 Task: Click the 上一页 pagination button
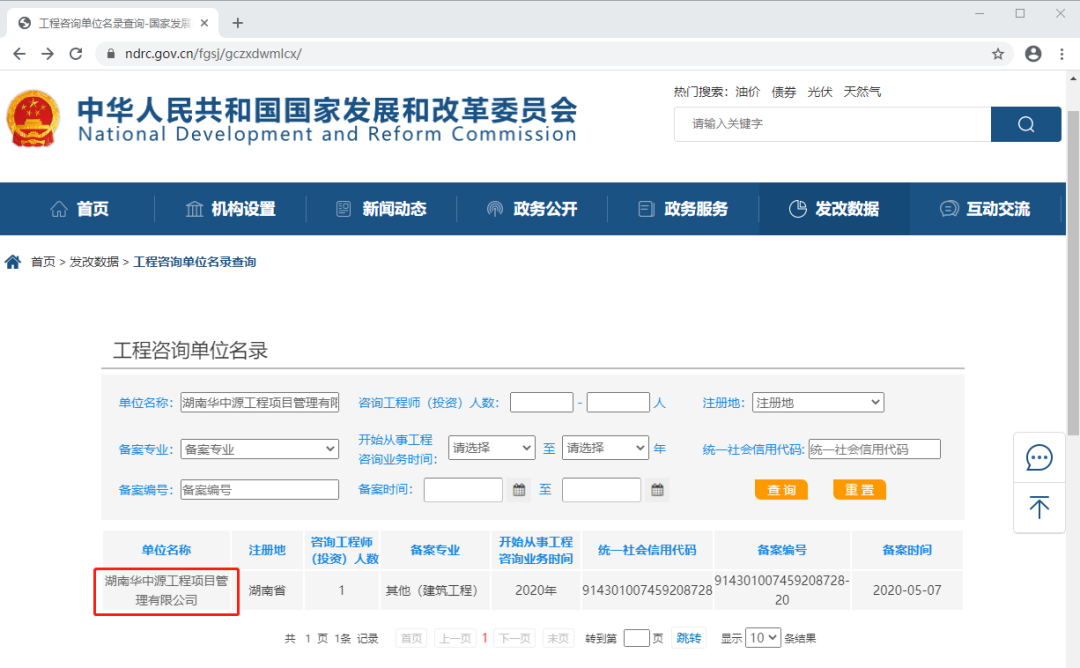coord(455,638)
